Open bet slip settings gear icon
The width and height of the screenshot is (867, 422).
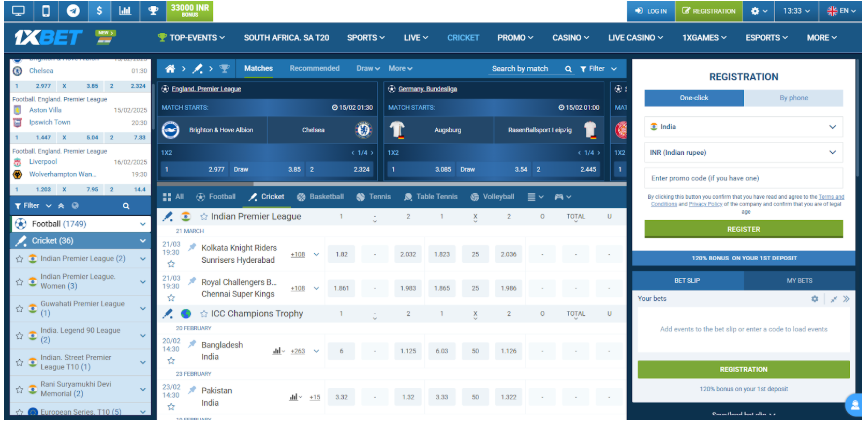coord(814,299)
